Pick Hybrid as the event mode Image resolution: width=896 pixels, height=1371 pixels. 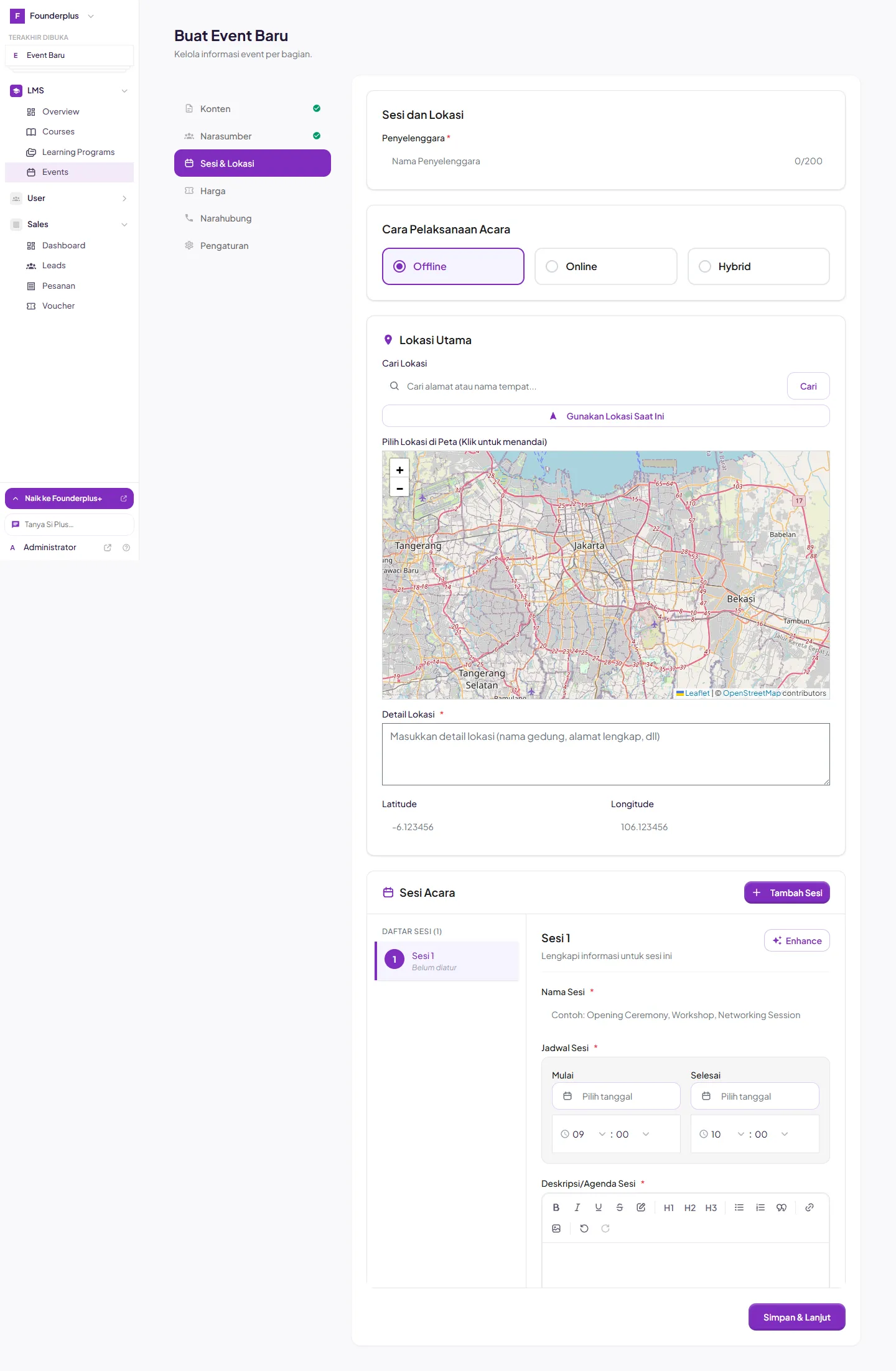758,266
